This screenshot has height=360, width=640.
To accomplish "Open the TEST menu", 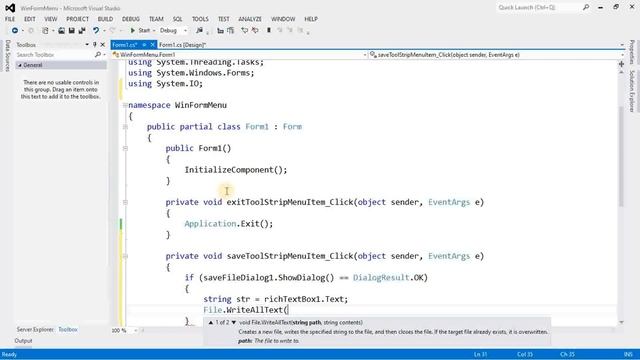I will pyautogui.click(x=224, y=19).
